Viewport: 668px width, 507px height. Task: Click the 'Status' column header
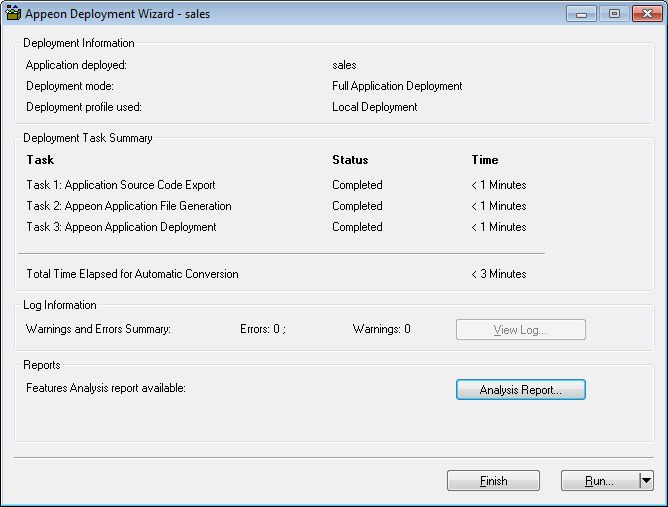[350, 160]
